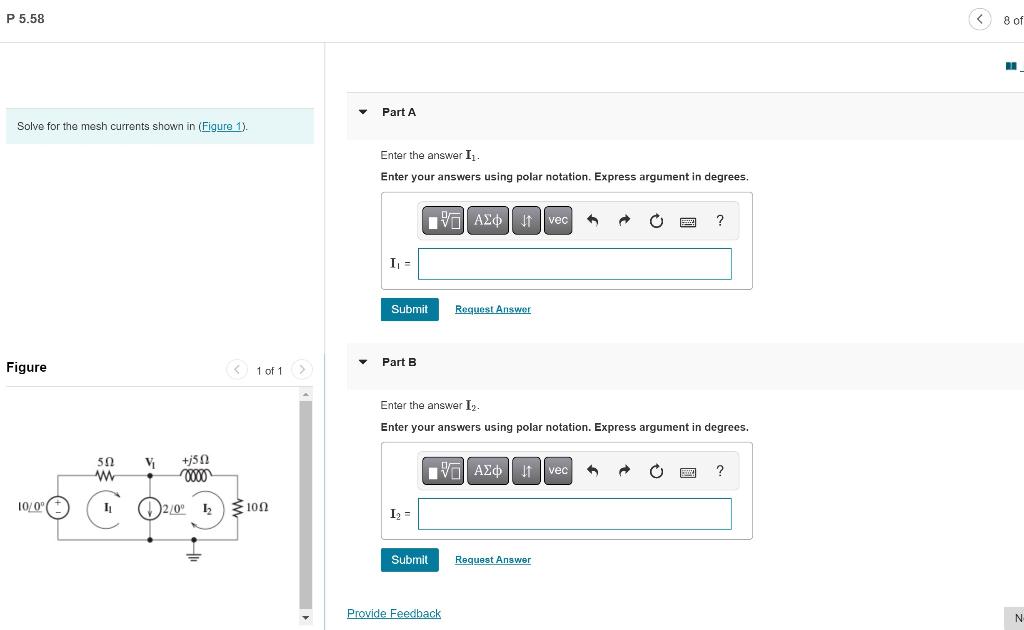Collapse the Part A section
1024x630 pixels.
coord(362,112)
